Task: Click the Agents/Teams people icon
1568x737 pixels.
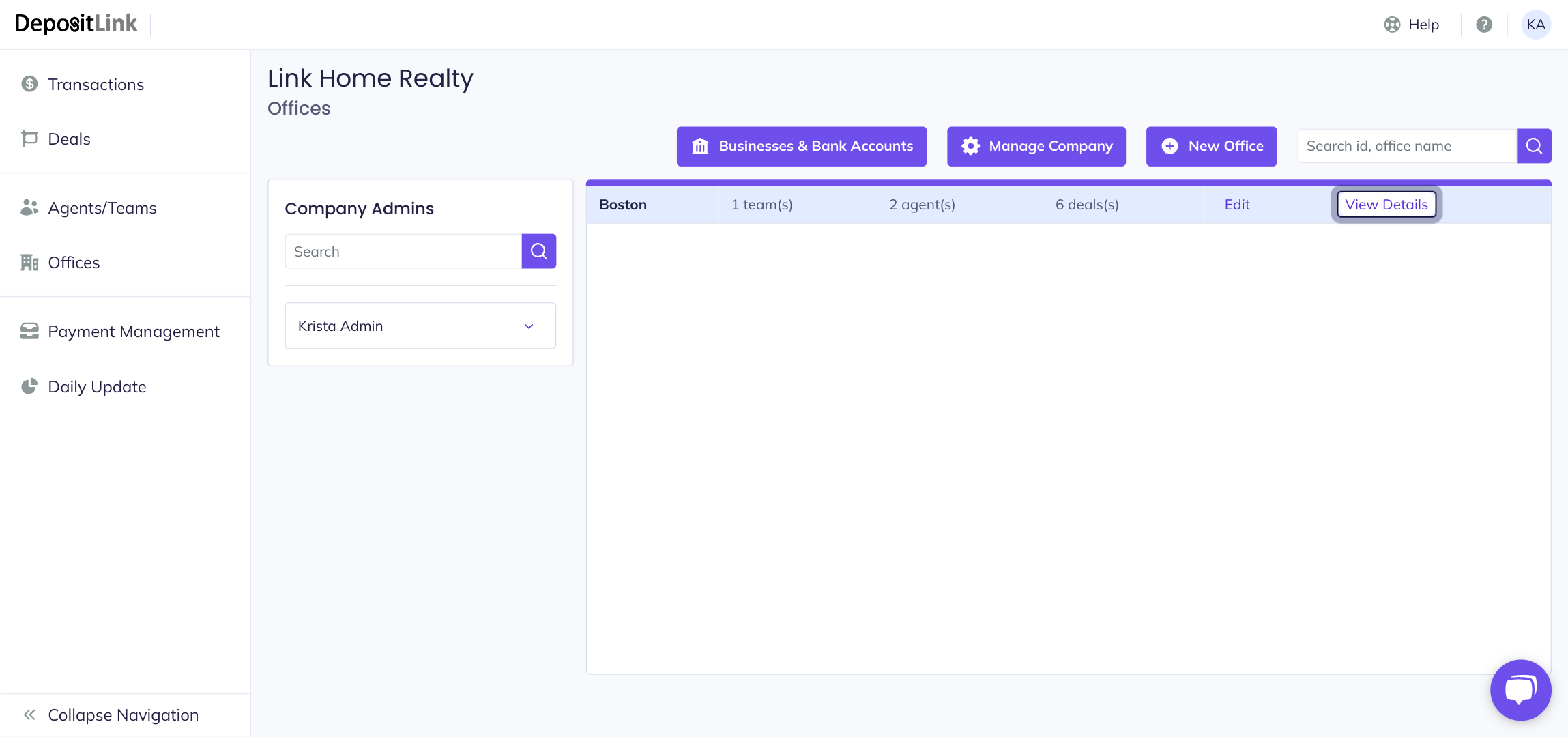Action: [29, 207]
